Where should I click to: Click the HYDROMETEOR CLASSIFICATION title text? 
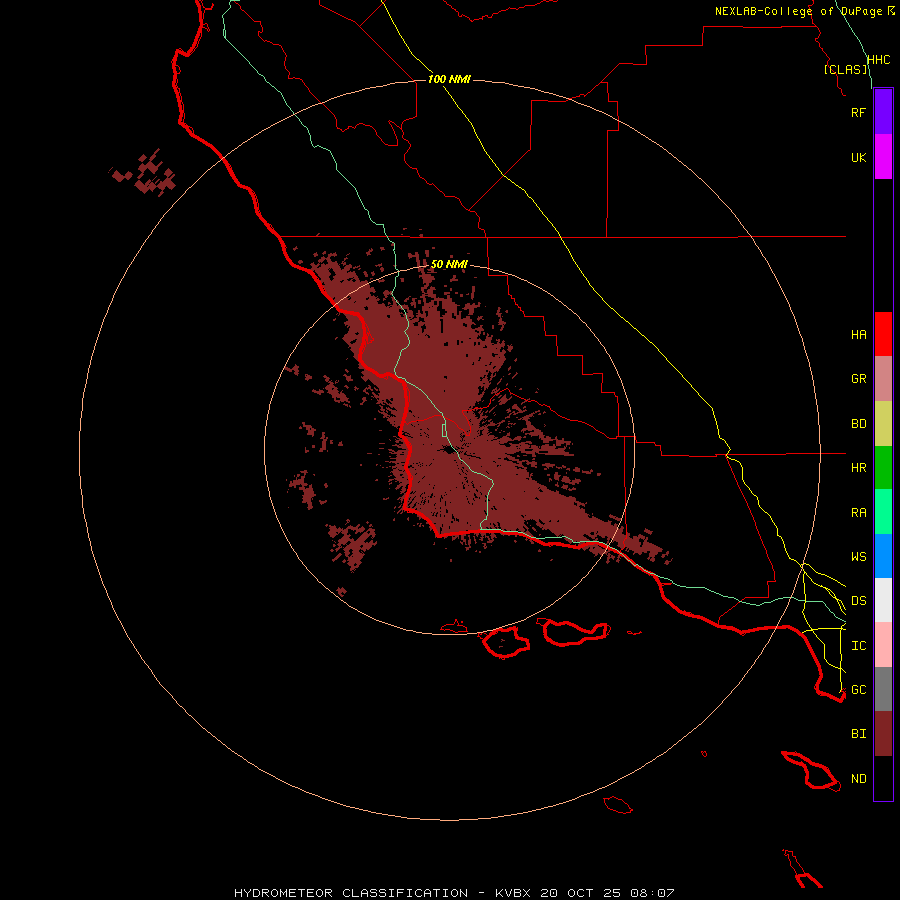point(351,893)
